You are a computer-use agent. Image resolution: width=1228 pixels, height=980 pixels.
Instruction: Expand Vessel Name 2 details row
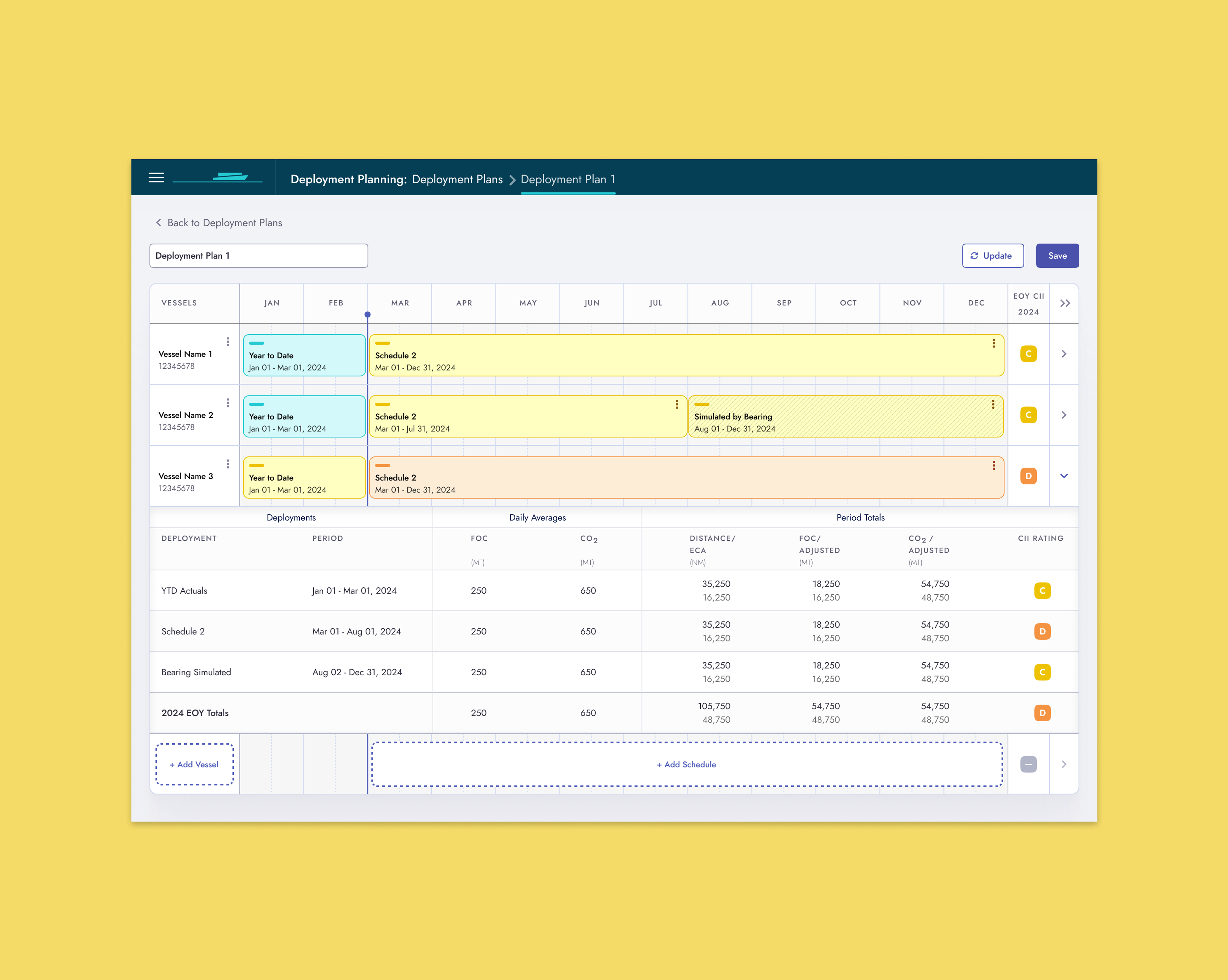tap(1063, 415)
